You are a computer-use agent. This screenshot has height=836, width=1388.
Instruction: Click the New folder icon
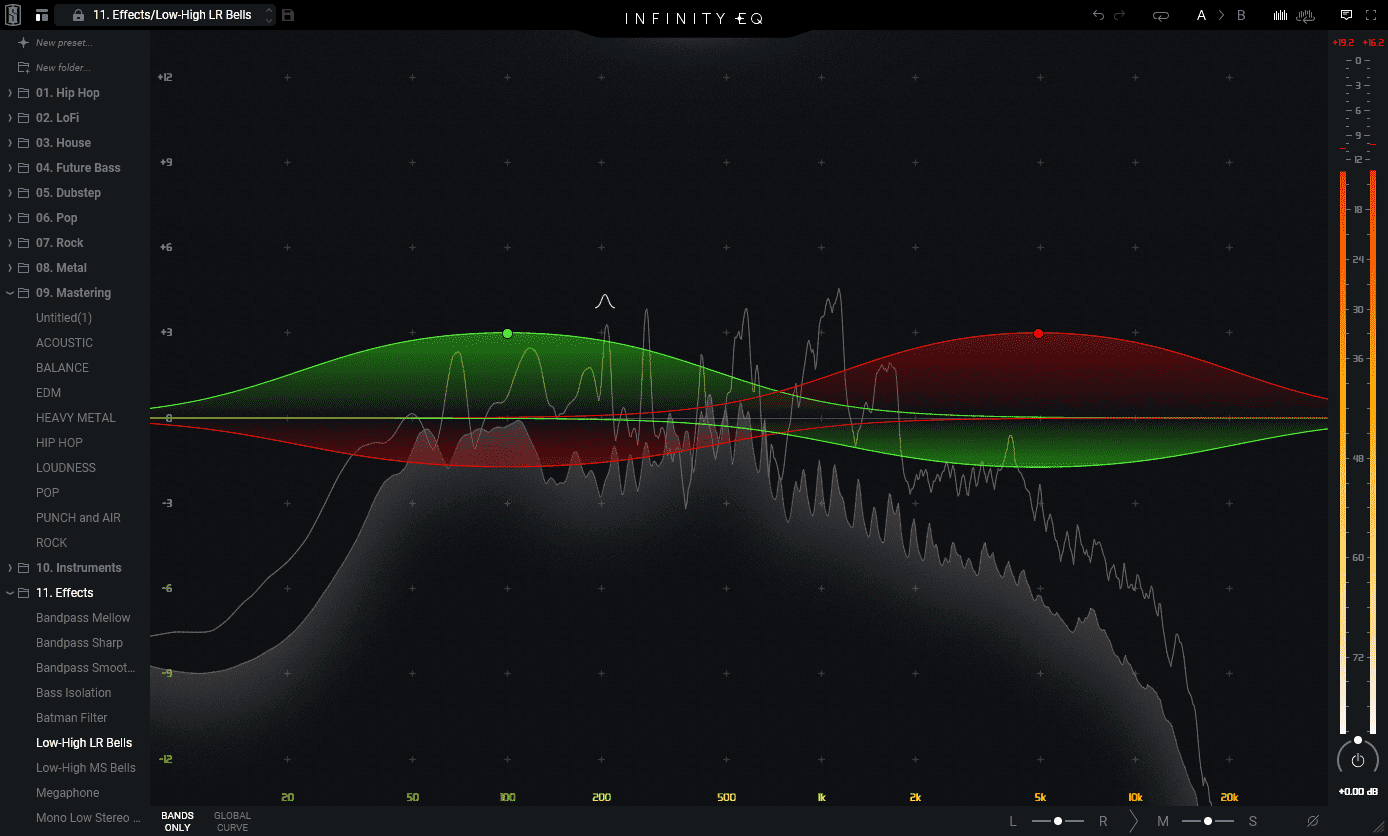click(x=23, y=68)
